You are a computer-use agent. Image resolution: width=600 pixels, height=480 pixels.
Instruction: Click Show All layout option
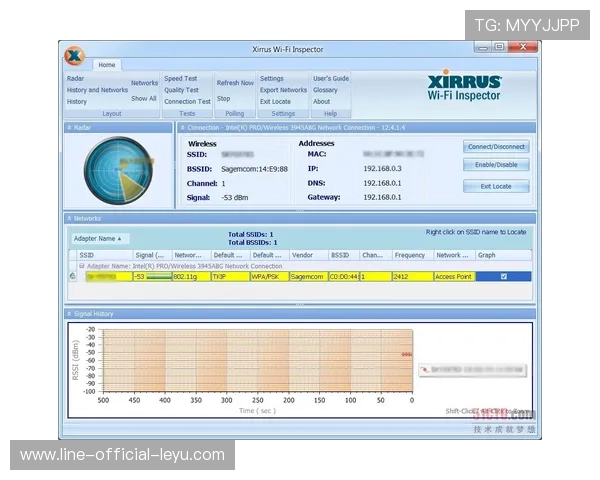click(x=144, y=98)
